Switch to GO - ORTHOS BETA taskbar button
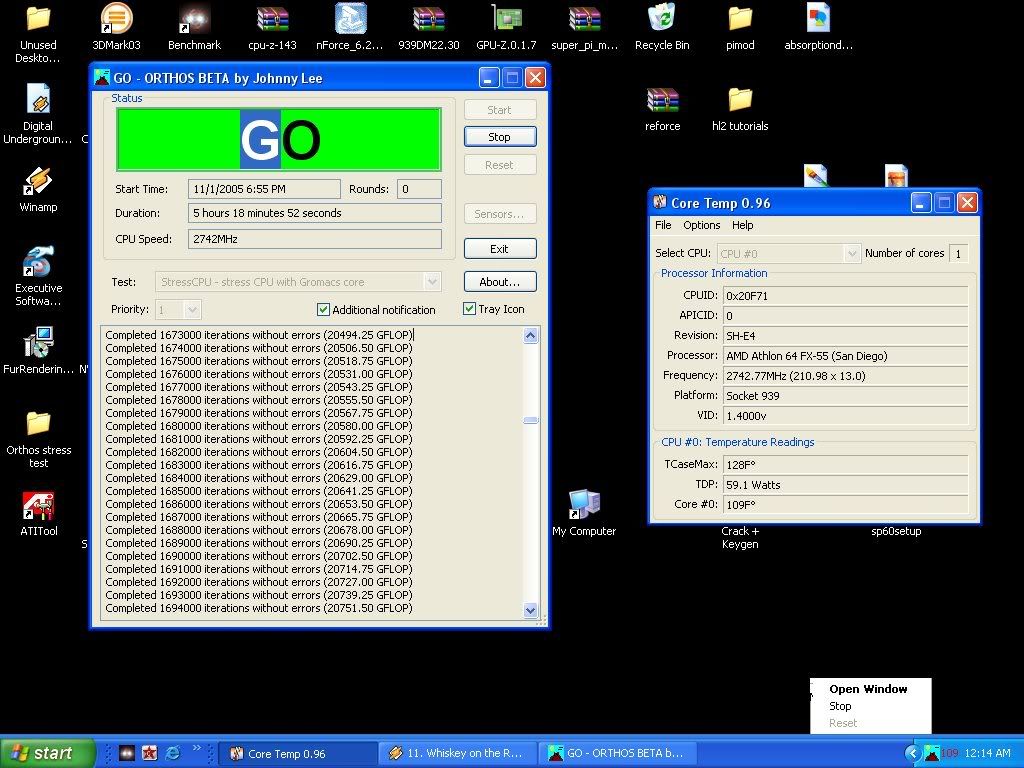This screenshot has width=1024, height=768. [x=617, y=754]
